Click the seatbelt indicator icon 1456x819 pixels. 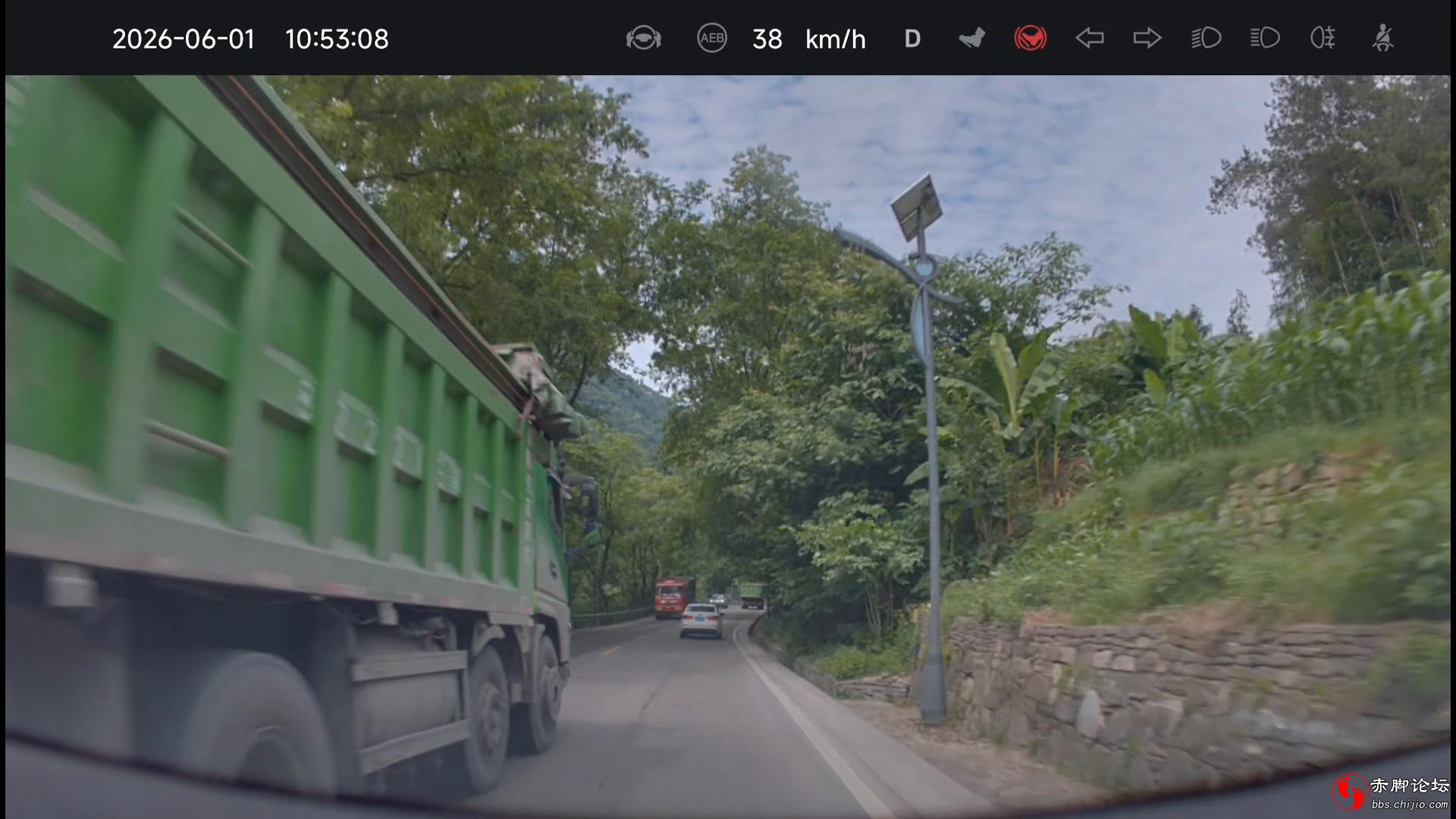pos(1382,38)
